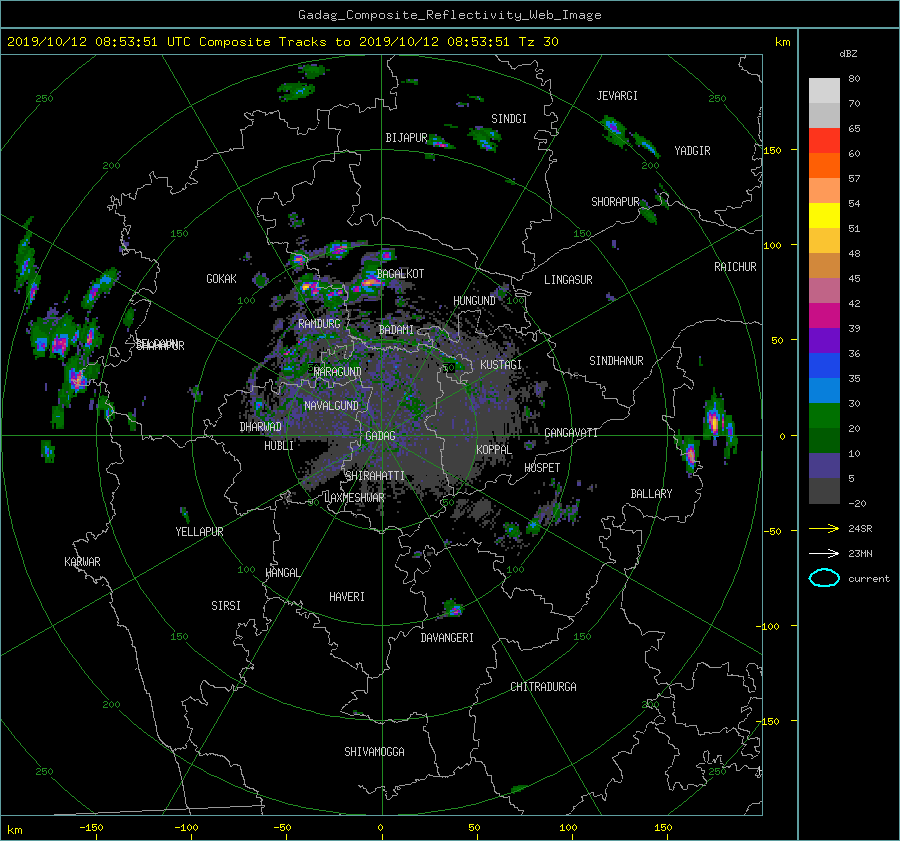Click the NARAGUND city label
Viewport: 900px width, 841px height.
click(338, 371)
